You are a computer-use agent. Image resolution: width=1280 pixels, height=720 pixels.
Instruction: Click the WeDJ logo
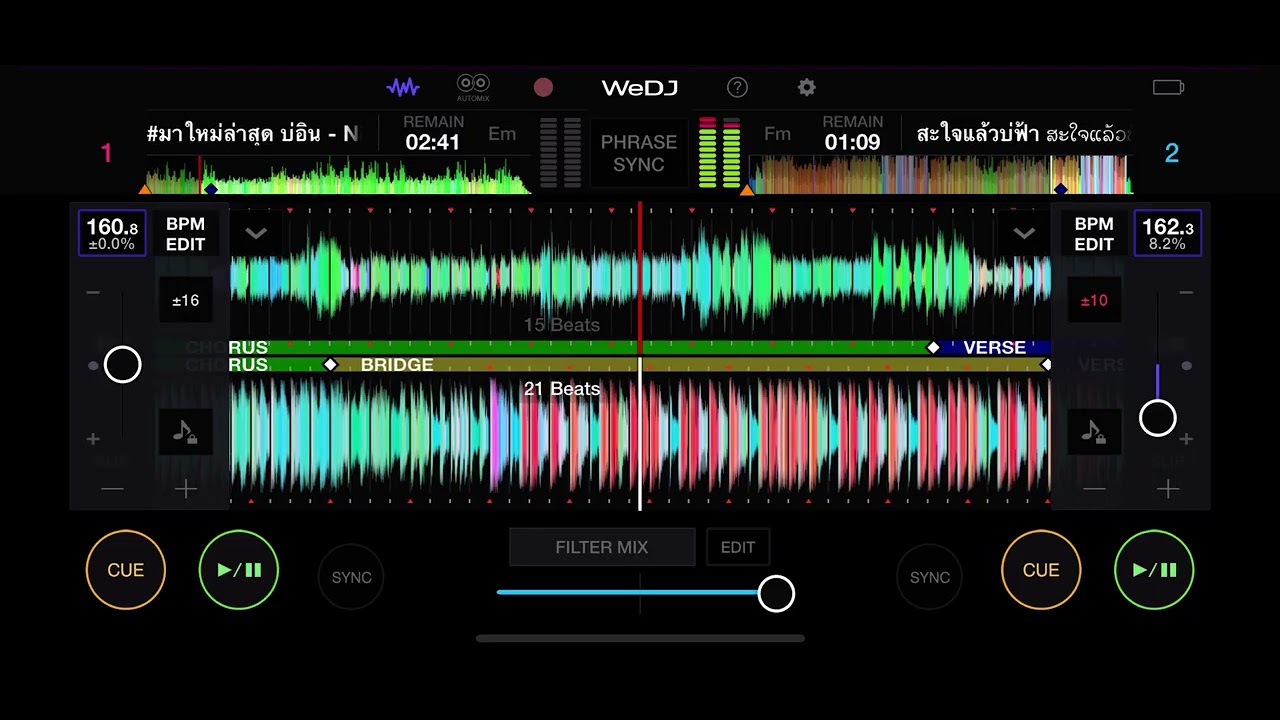[x=640, y=88]
